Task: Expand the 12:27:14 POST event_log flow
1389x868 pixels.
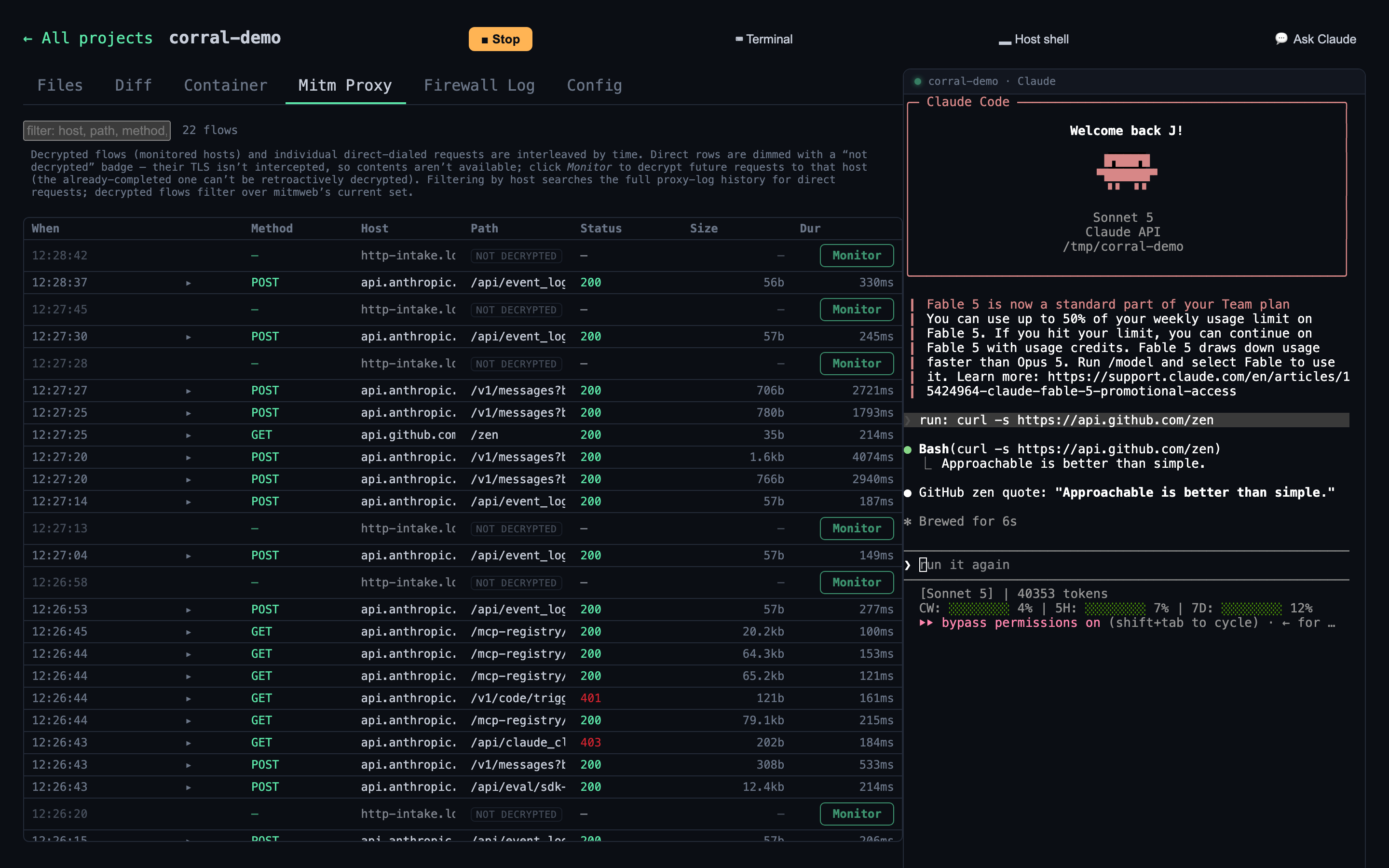Action: point(188,502)
